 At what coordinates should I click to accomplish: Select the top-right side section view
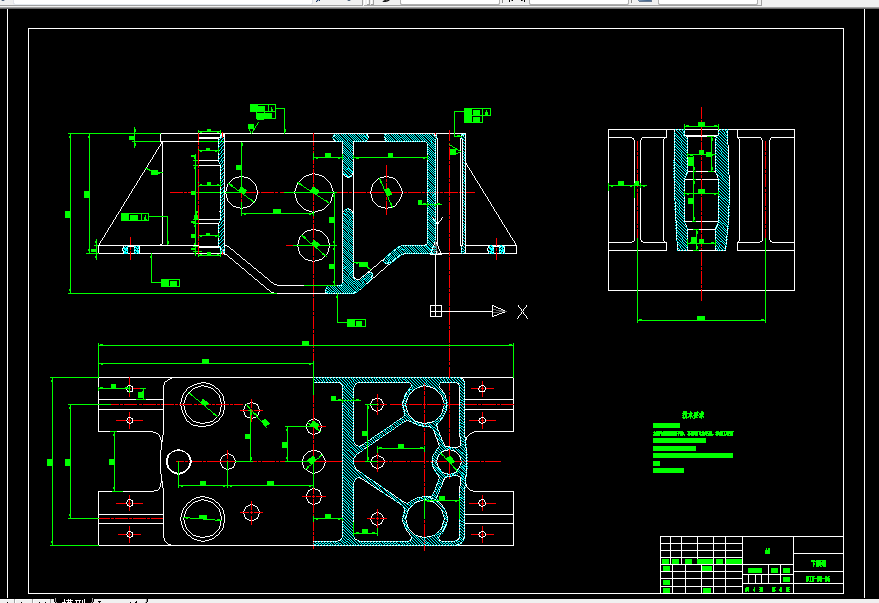701,210
